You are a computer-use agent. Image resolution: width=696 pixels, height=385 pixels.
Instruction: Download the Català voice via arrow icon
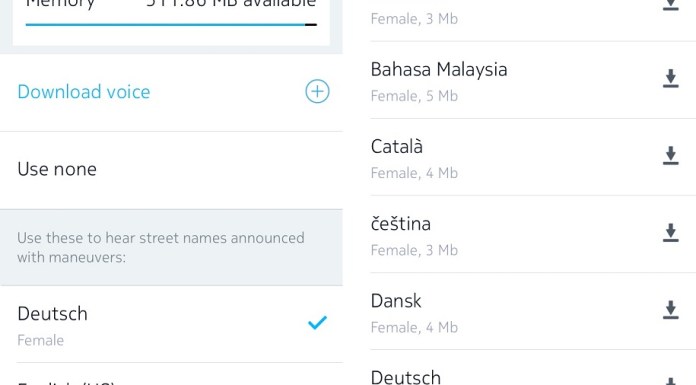(671, 155)
